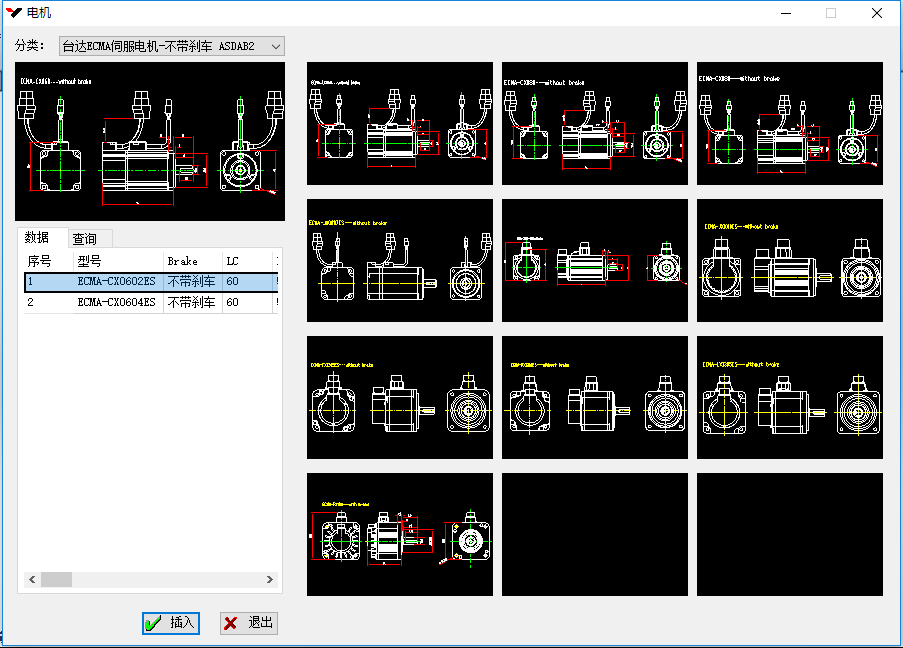903x648 pixels.
Task: Select the 数据 tab
Action: point(37,238)
